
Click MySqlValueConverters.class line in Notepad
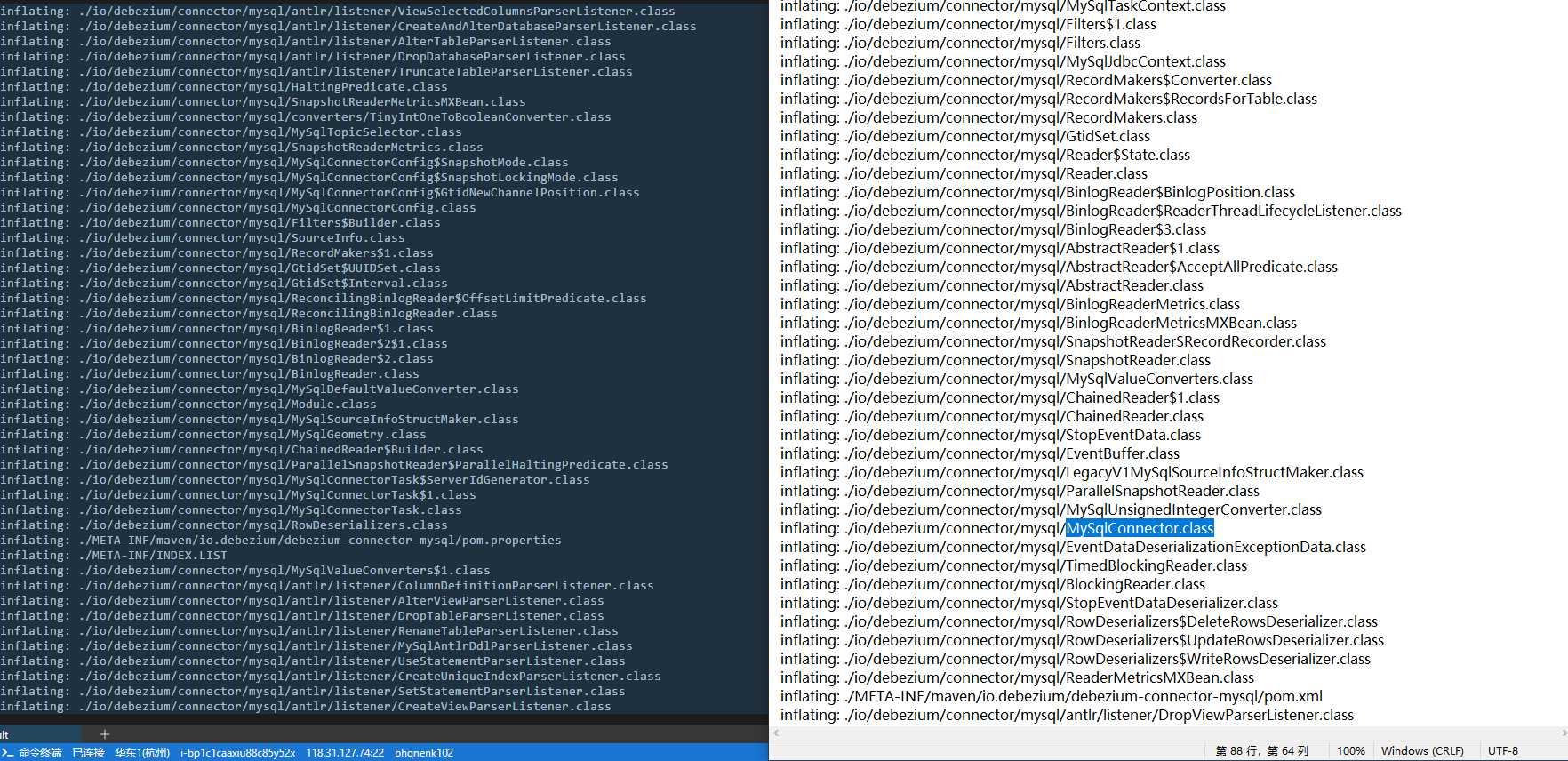click(x=1017, y=379)
